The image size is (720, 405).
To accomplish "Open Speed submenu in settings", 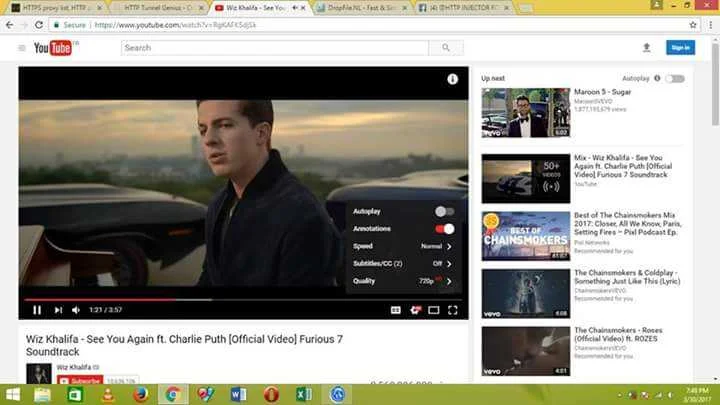I will tap(403, 246).
